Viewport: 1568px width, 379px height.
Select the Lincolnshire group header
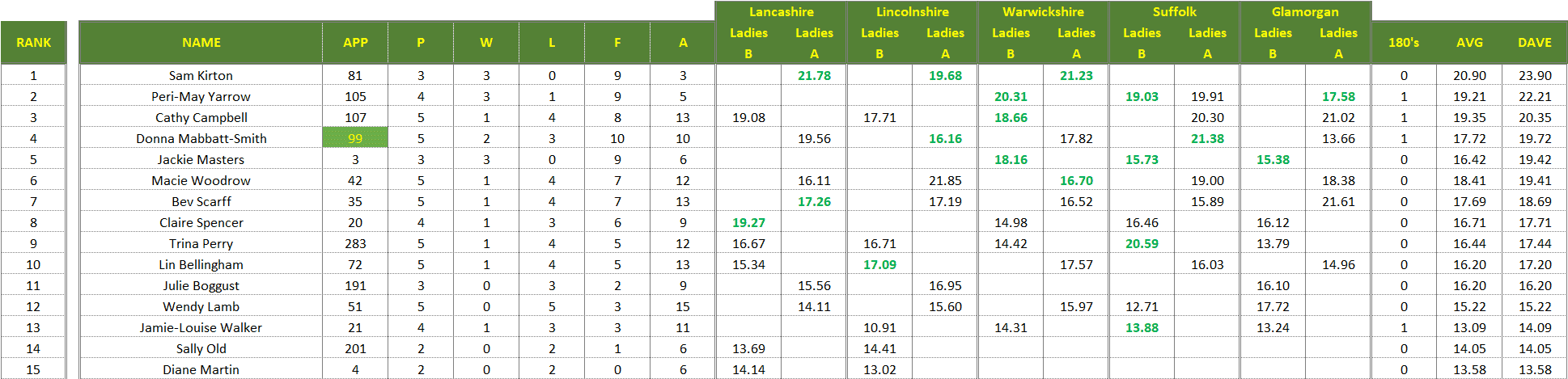point(912,12)
